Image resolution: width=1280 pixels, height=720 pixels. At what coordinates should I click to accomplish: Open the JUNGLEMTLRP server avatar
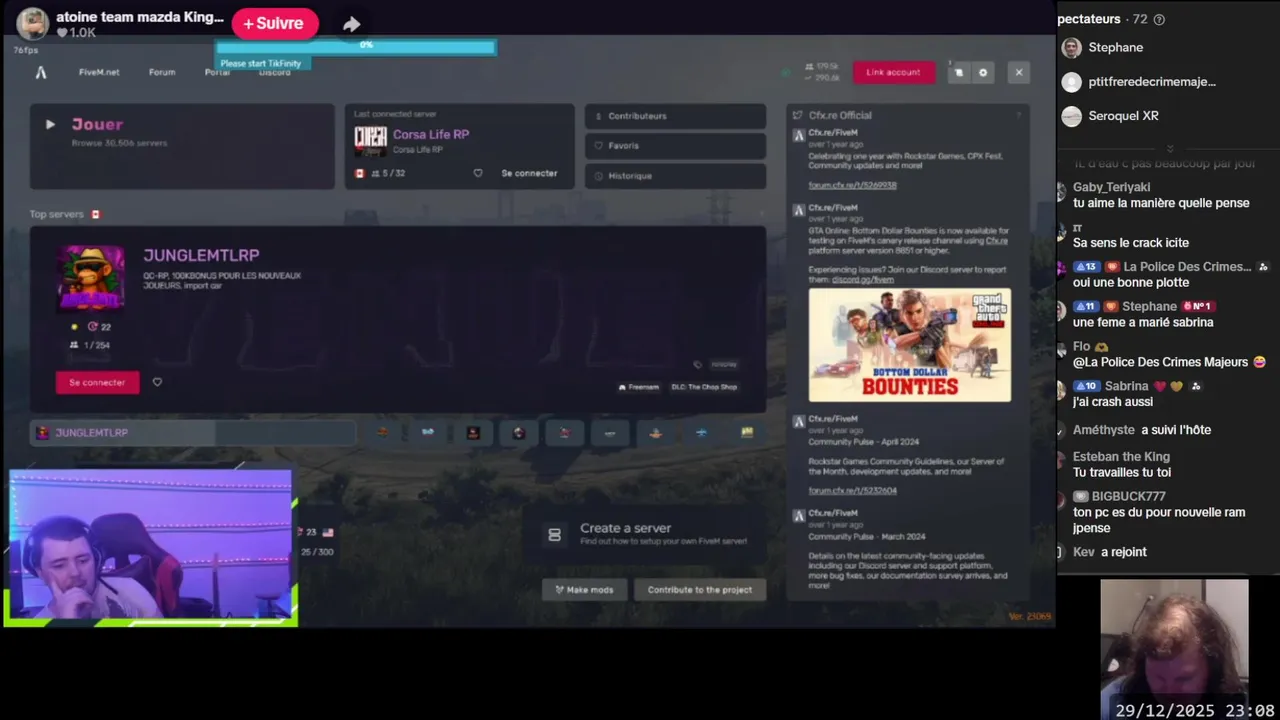(x=91, y=277)
